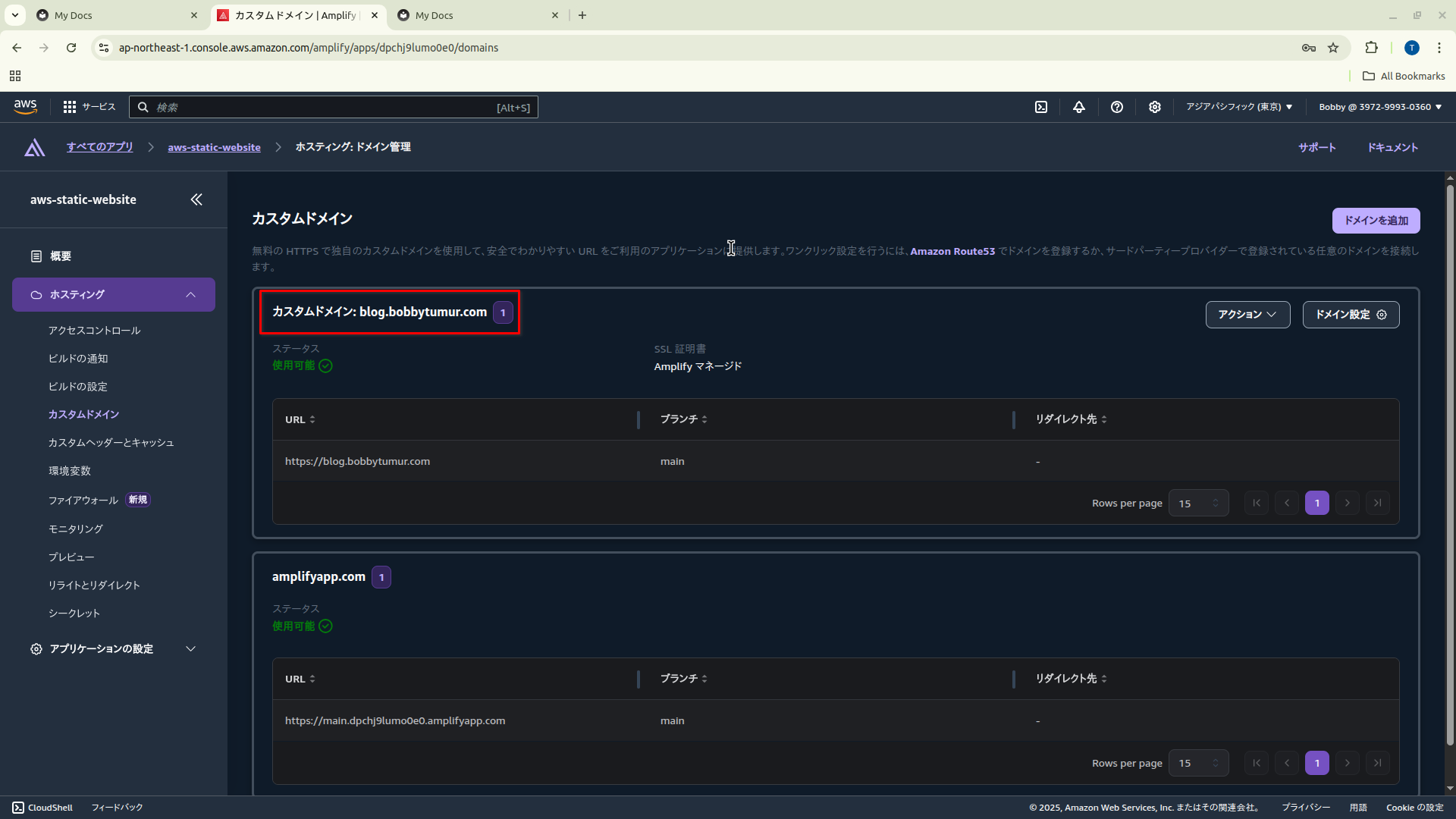Click the ドメインを追加 button

point(1376,221)
